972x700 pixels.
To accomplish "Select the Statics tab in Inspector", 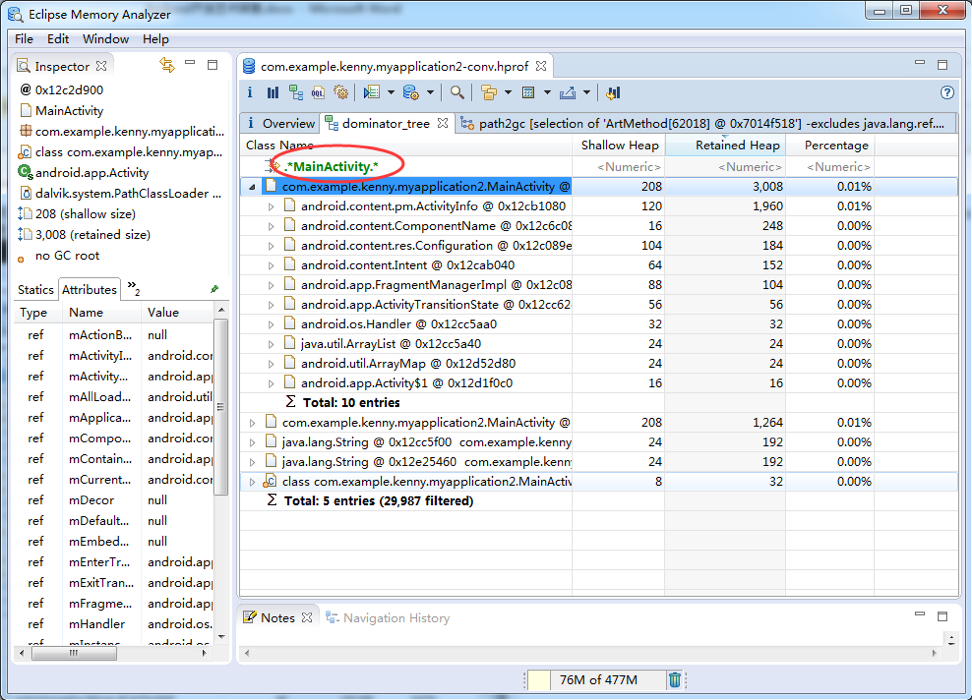I will pyautogui.click(x=35, y=290).
